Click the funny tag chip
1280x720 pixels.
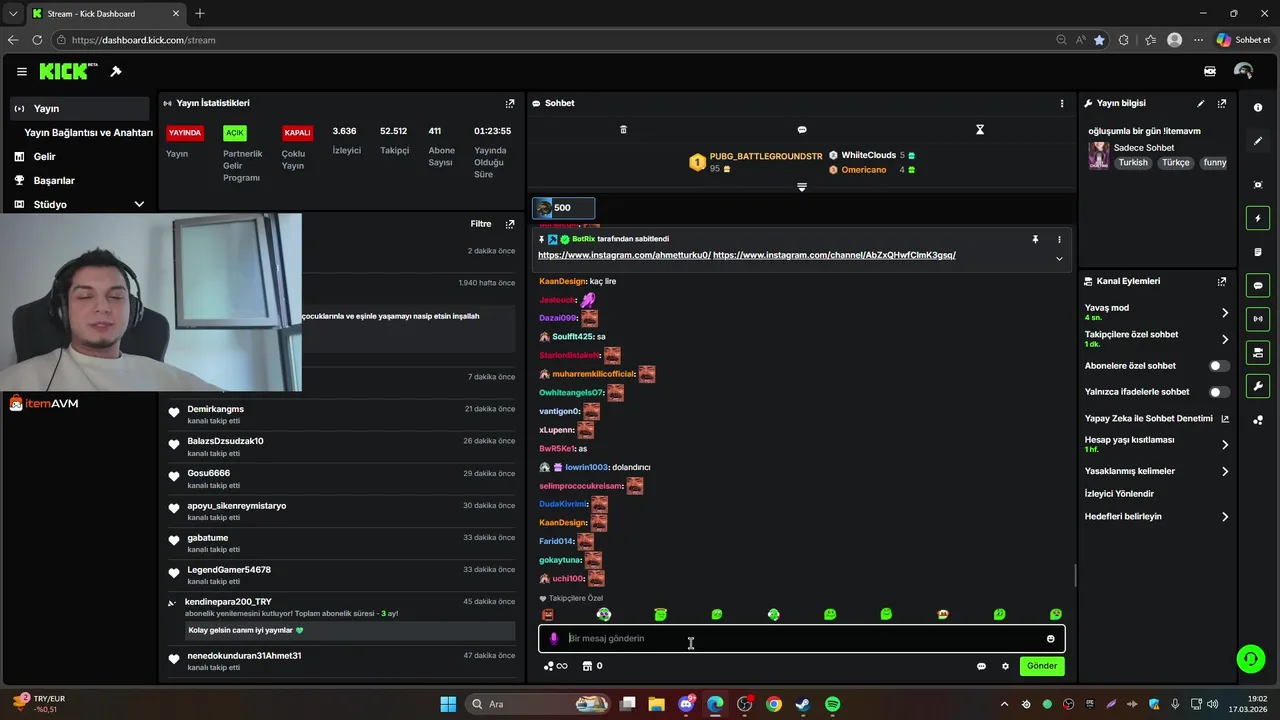click(x=1215, y=162)
